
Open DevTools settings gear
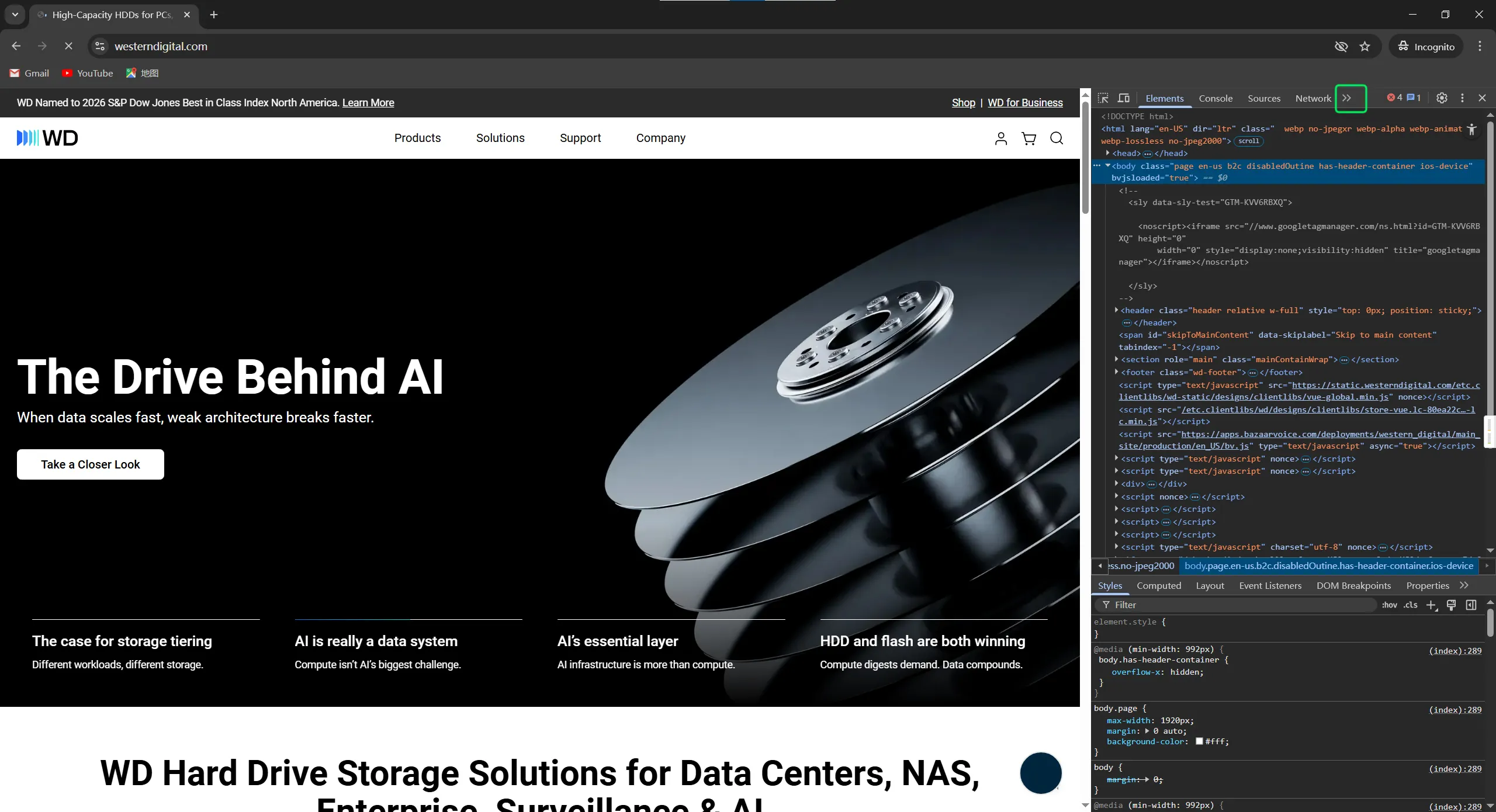pos(1442,98)
